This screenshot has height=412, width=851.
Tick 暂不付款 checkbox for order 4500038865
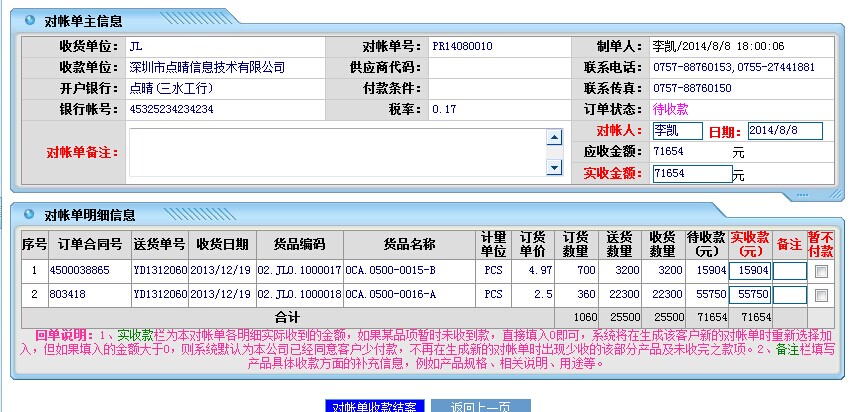821,271
